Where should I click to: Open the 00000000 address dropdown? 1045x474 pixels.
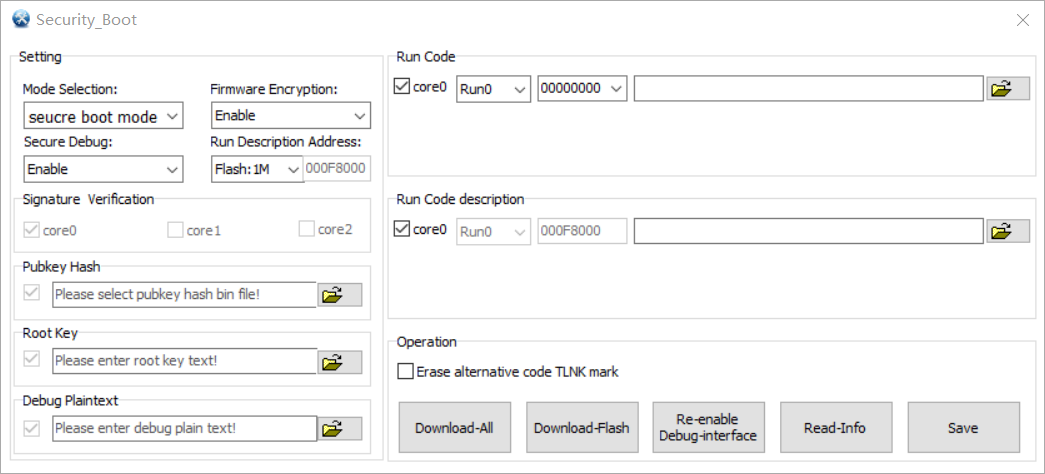582,89
